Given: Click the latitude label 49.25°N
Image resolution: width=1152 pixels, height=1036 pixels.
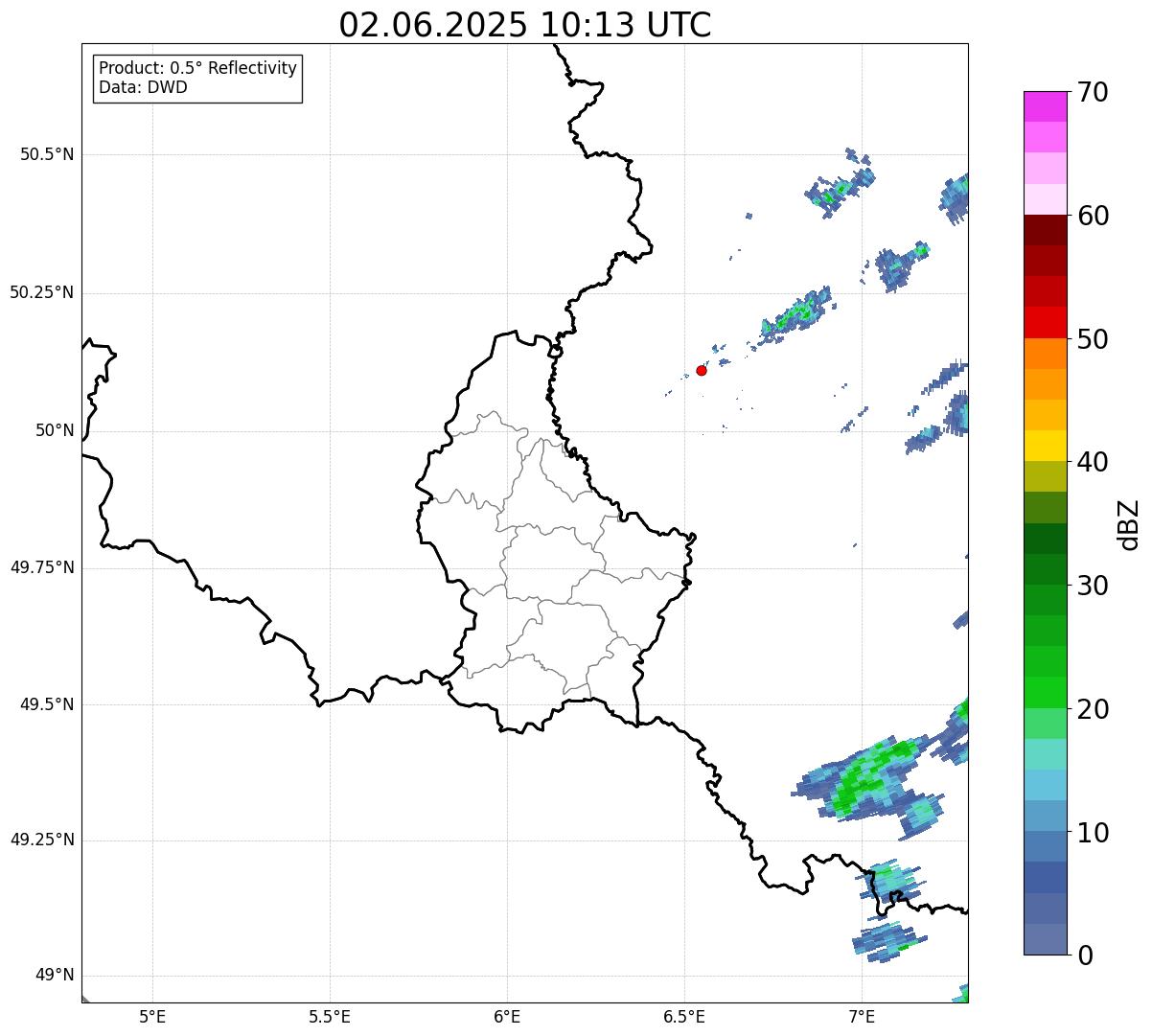Looking at the screenshot, I should [42, 840].
